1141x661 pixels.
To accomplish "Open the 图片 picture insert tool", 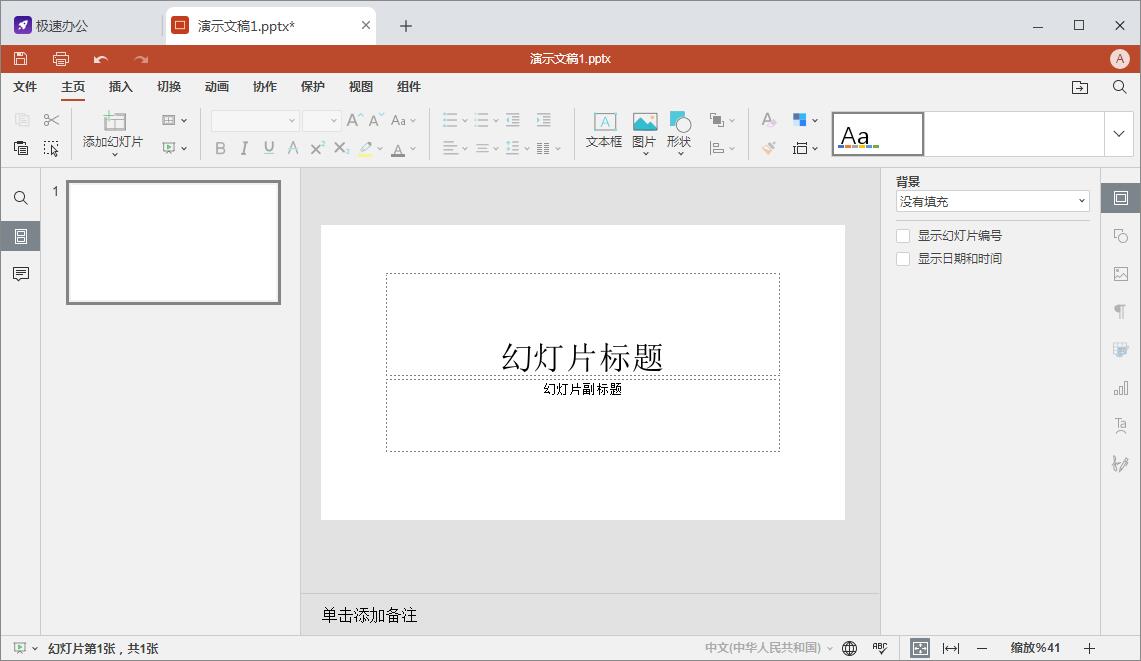I will (x=644, y=132).
